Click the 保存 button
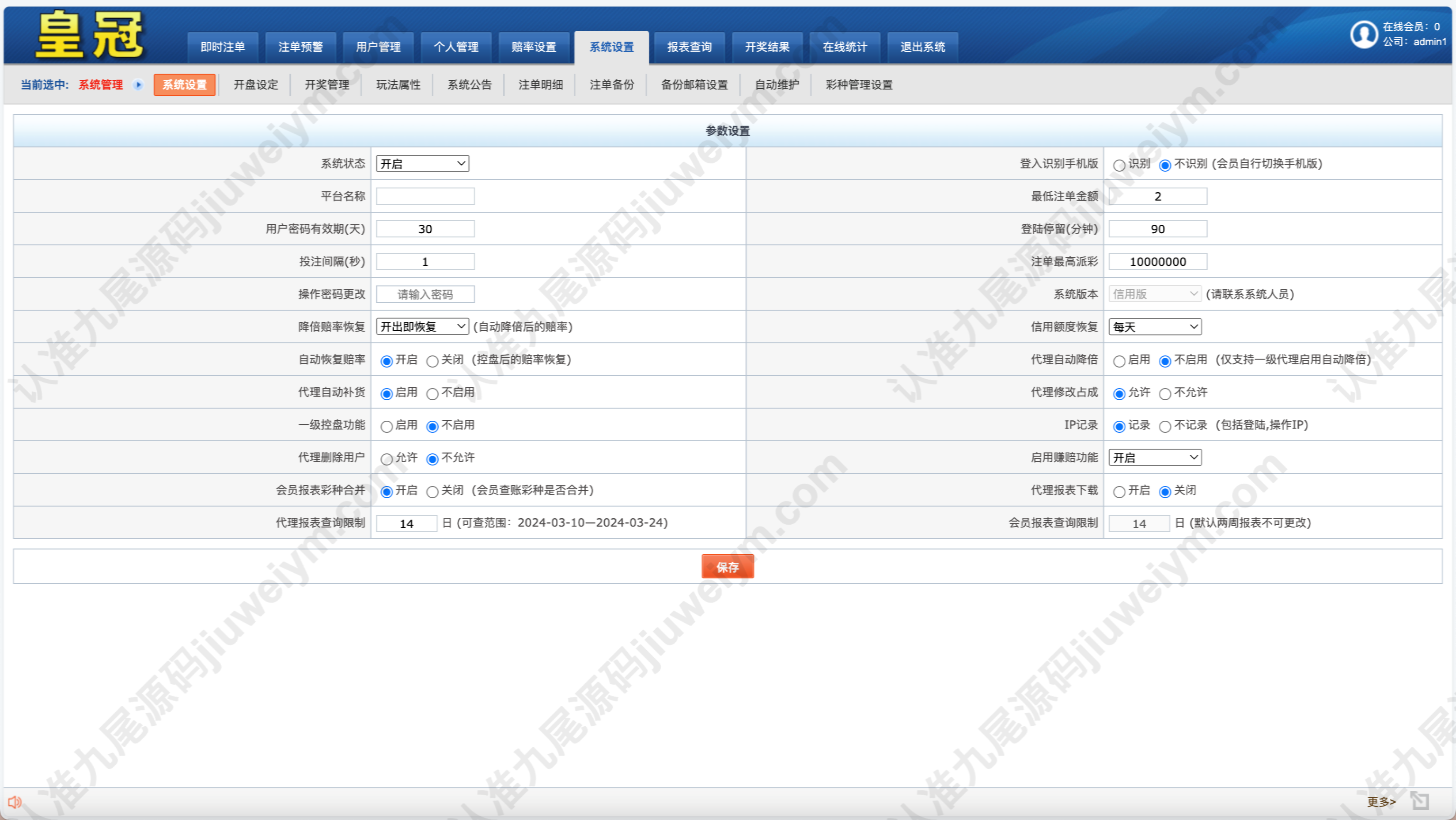1456x820 pixels. tap(728, 567)
